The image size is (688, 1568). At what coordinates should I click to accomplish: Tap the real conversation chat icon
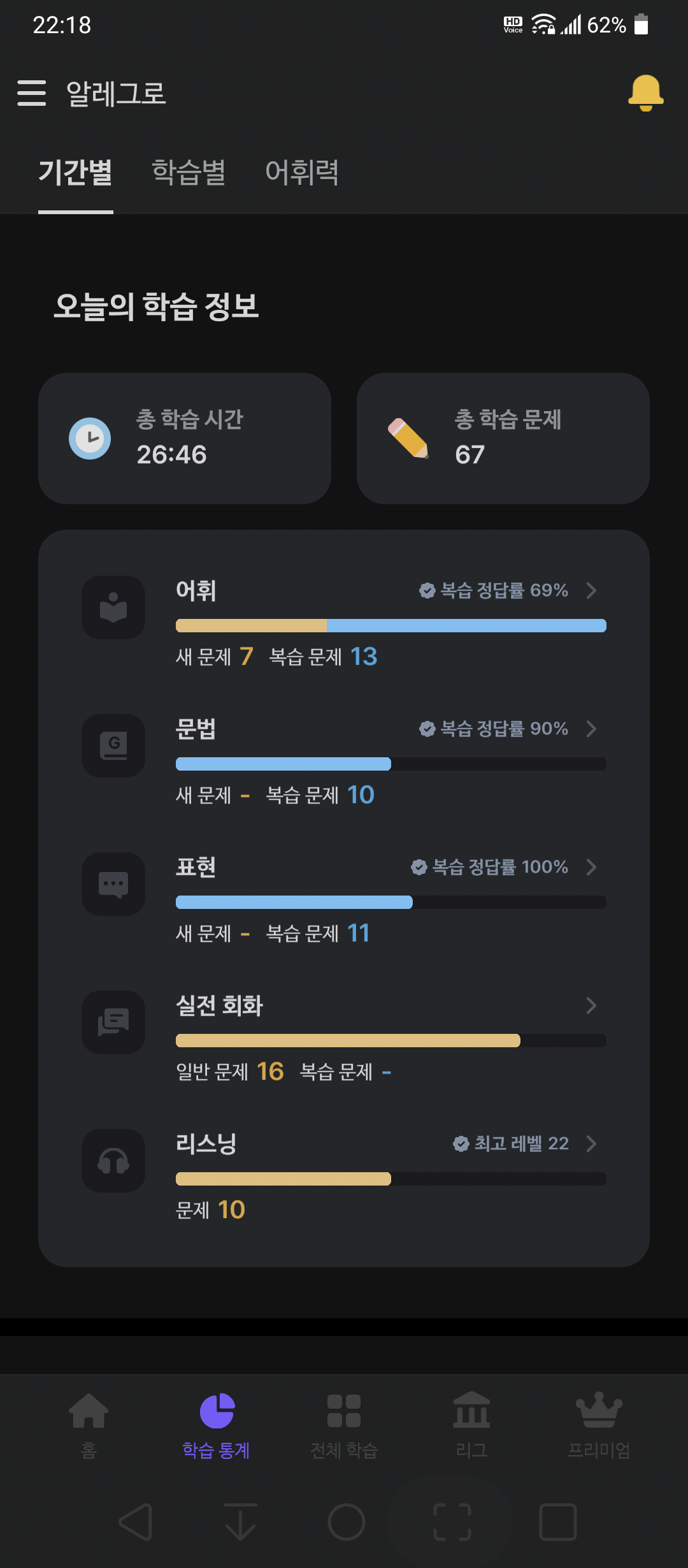tap(113, 1022)
